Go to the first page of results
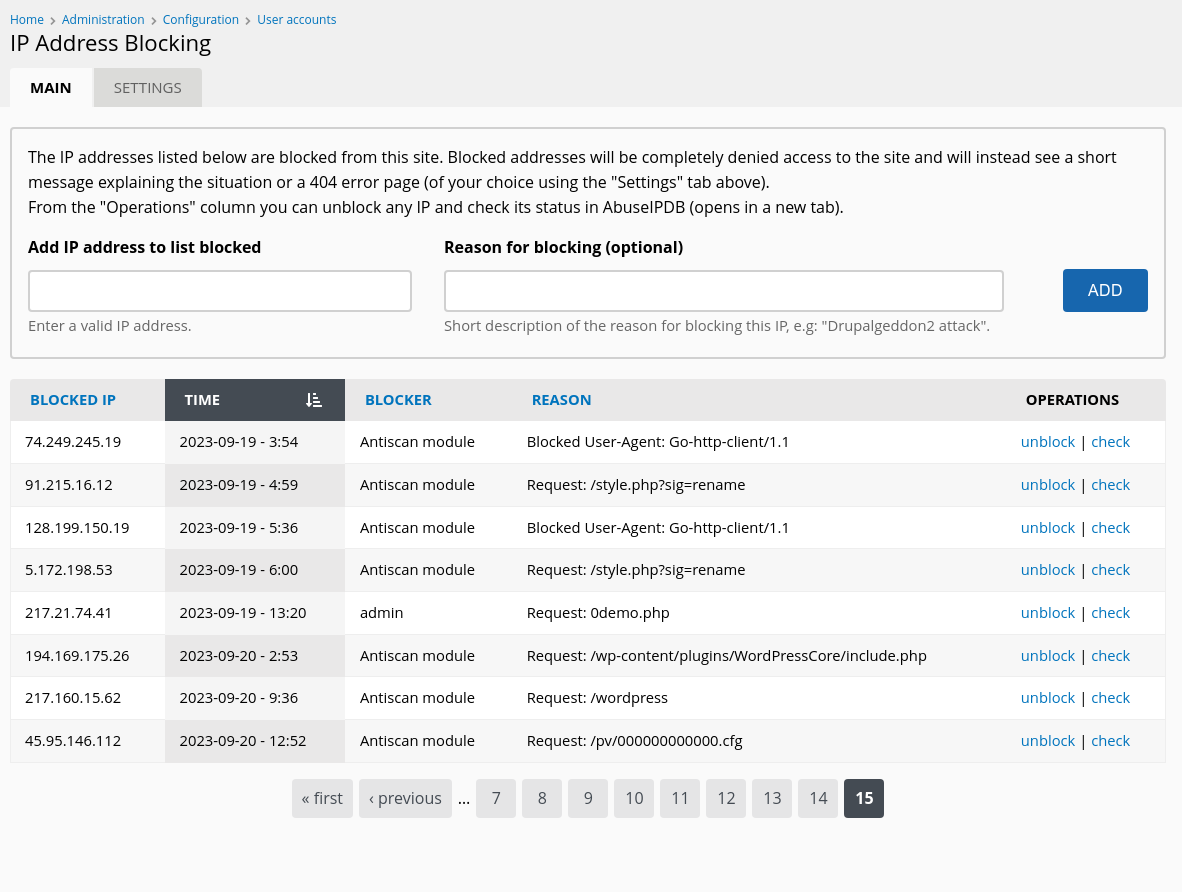 (322, 799)
